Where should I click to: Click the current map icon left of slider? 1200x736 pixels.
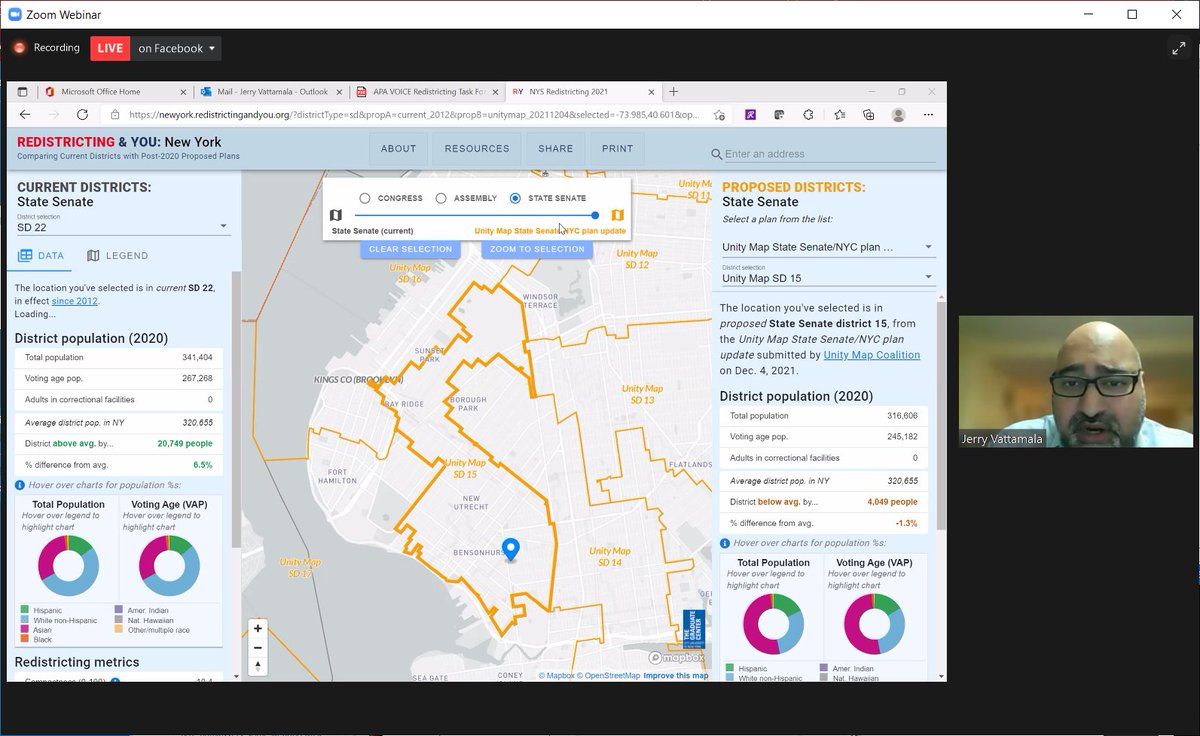pyautogui.click(x=336, y=215)
